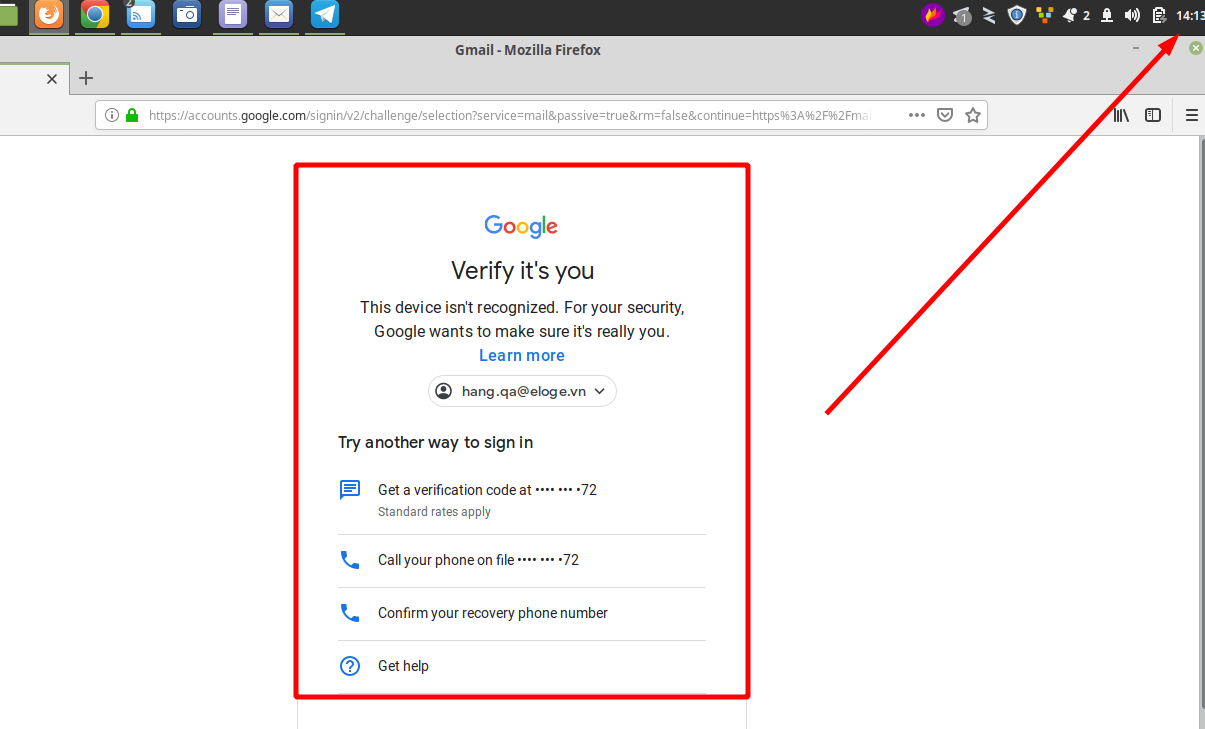
Task: Click the 'Verify it's you' heading
Action: (x=522, y=270)
